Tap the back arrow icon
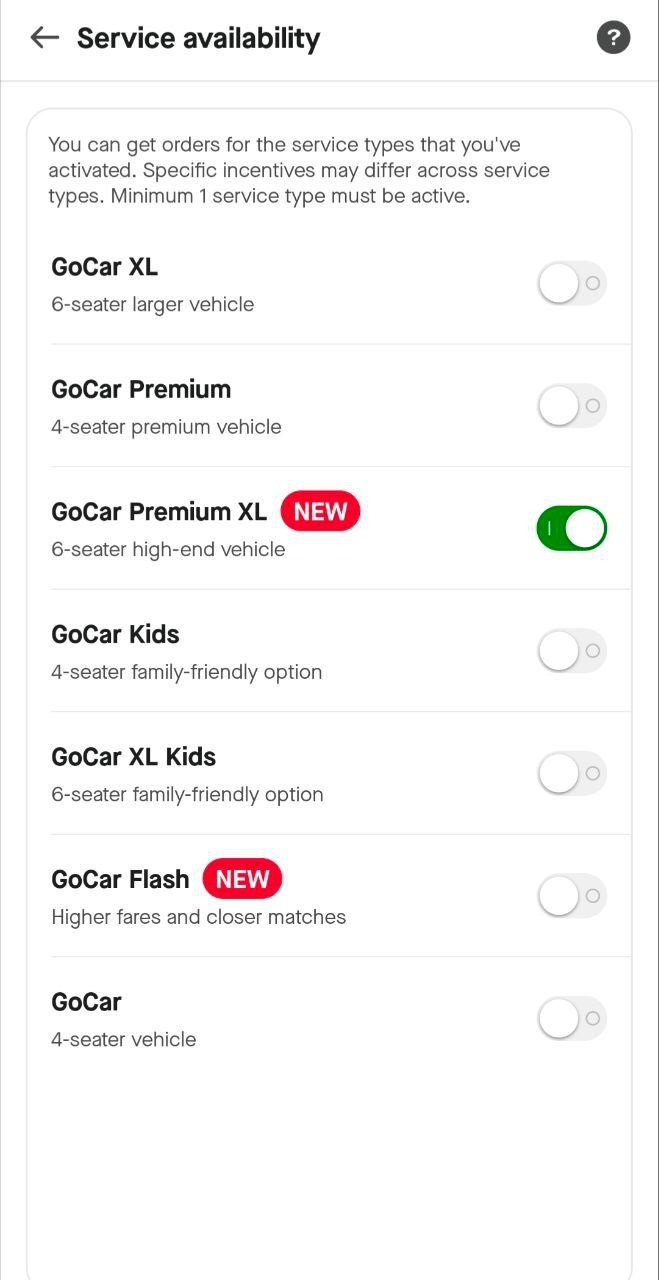Screen dimensions: 659x1280 [45, 38]
